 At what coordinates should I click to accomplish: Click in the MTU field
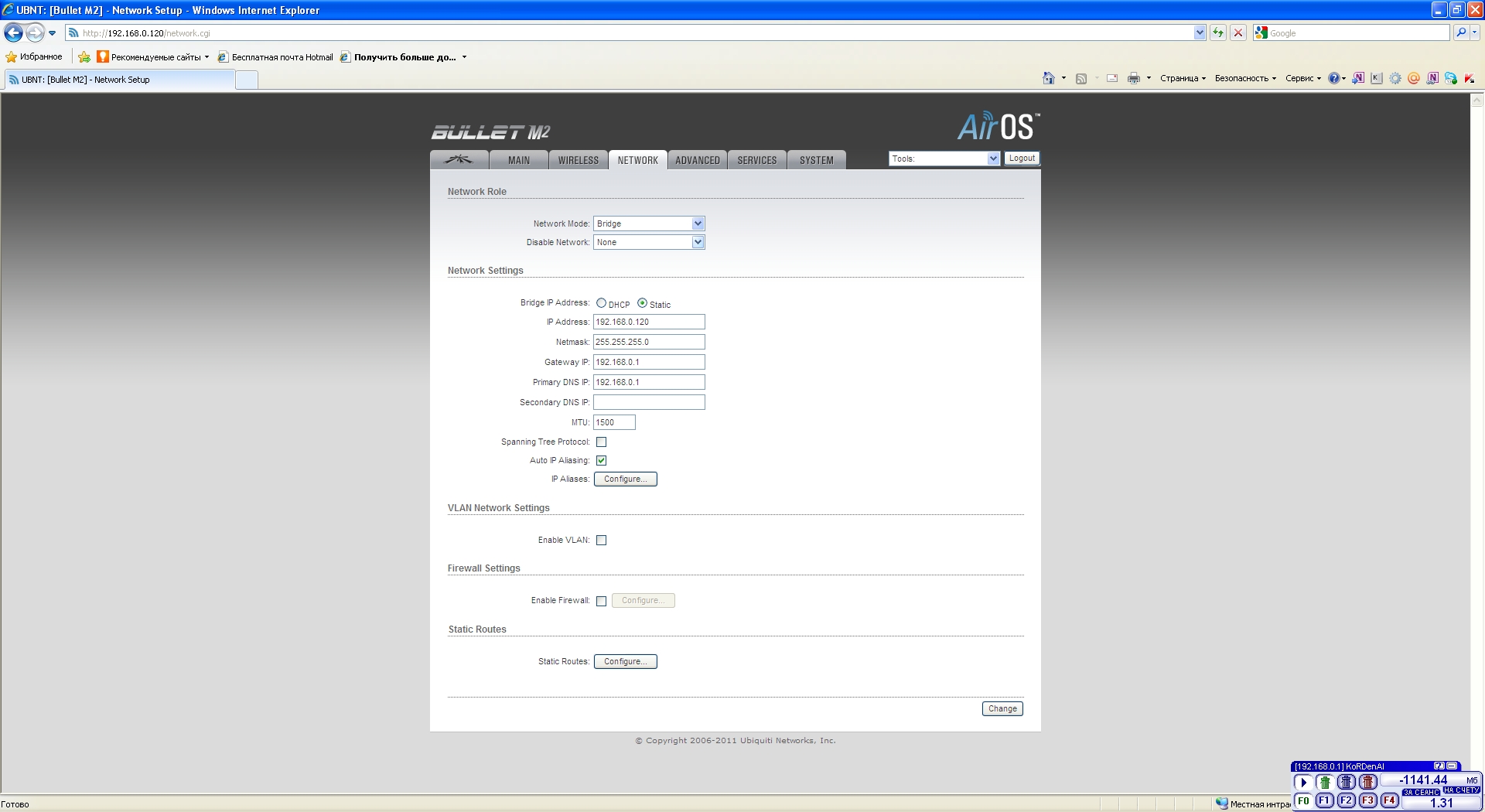pos(614,422)
